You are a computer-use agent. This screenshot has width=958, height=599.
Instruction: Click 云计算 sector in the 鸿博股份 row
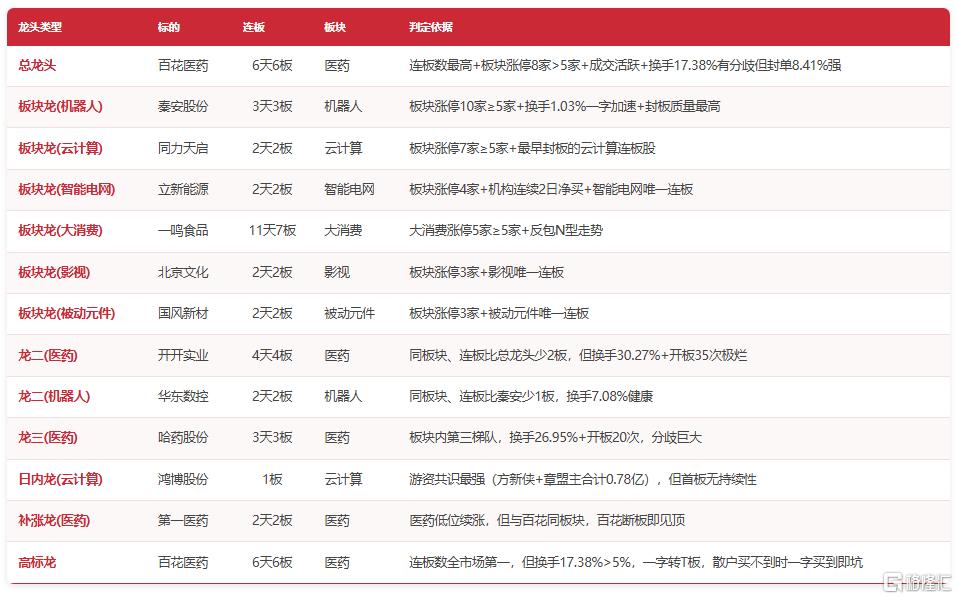[343, 480]
